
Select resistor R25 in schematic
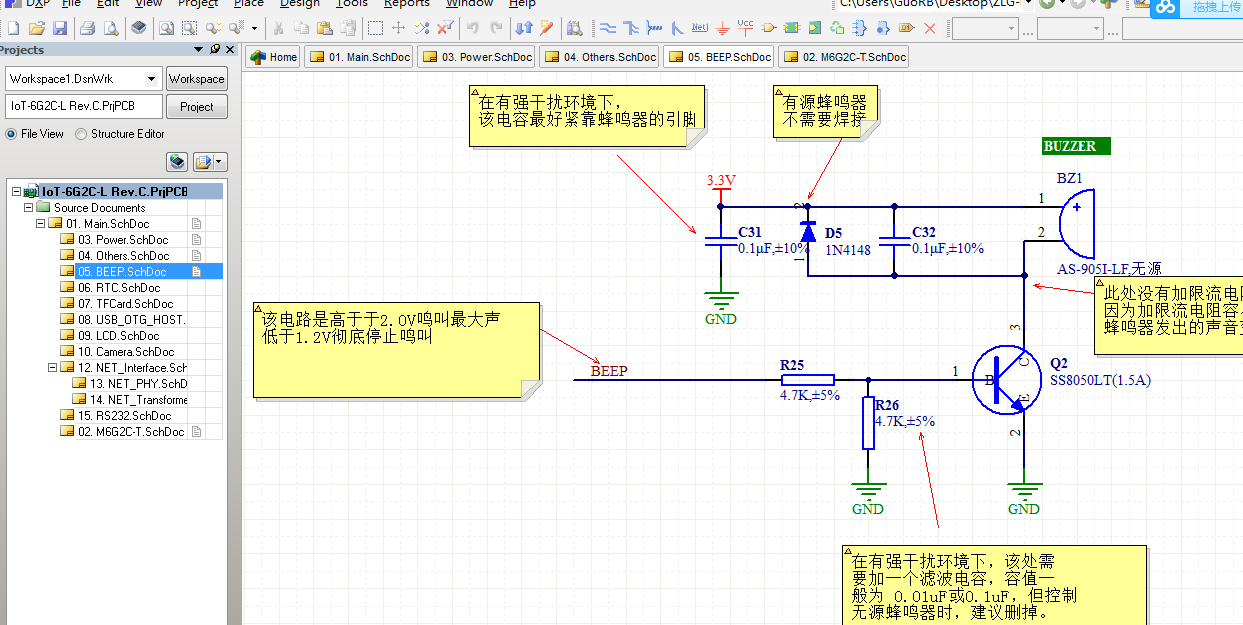coord(807,379)
